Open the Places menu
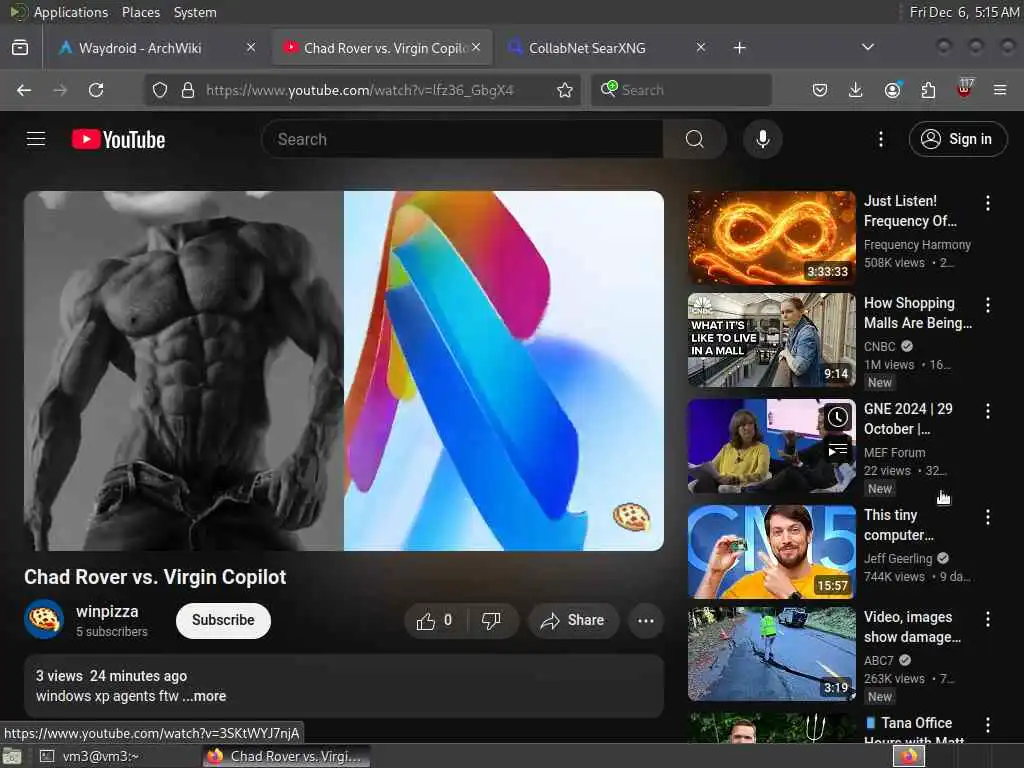This screenshot has width=1024, height=768. pyautogui.click(x=140, y=12)
